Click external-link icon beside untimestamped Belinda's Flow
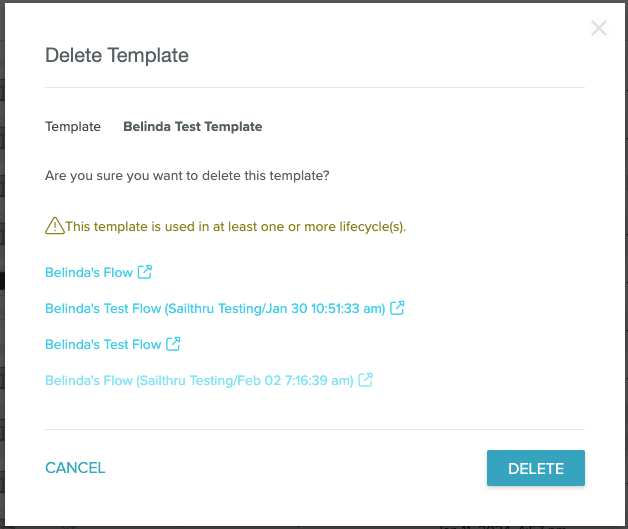 click(x=145, y=272)
